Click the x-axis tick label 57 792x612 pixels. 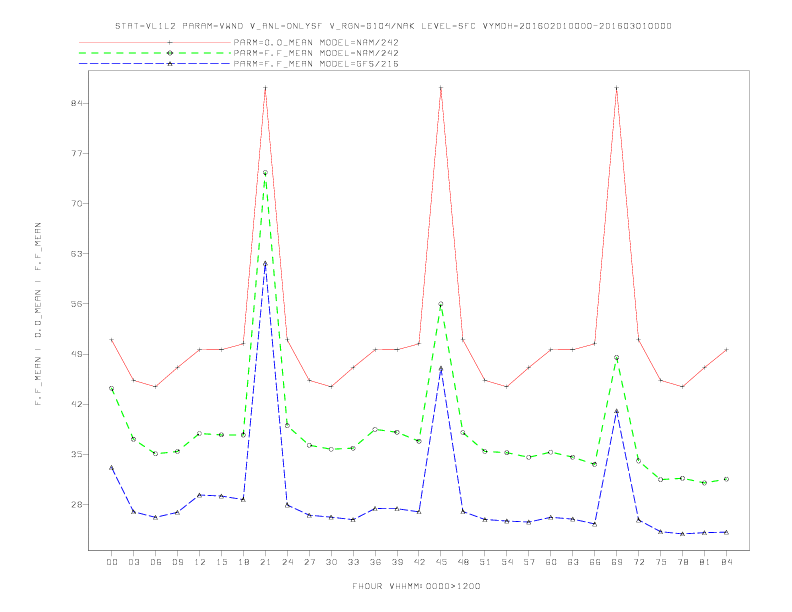pyautogui.click(x=529, y=562)
